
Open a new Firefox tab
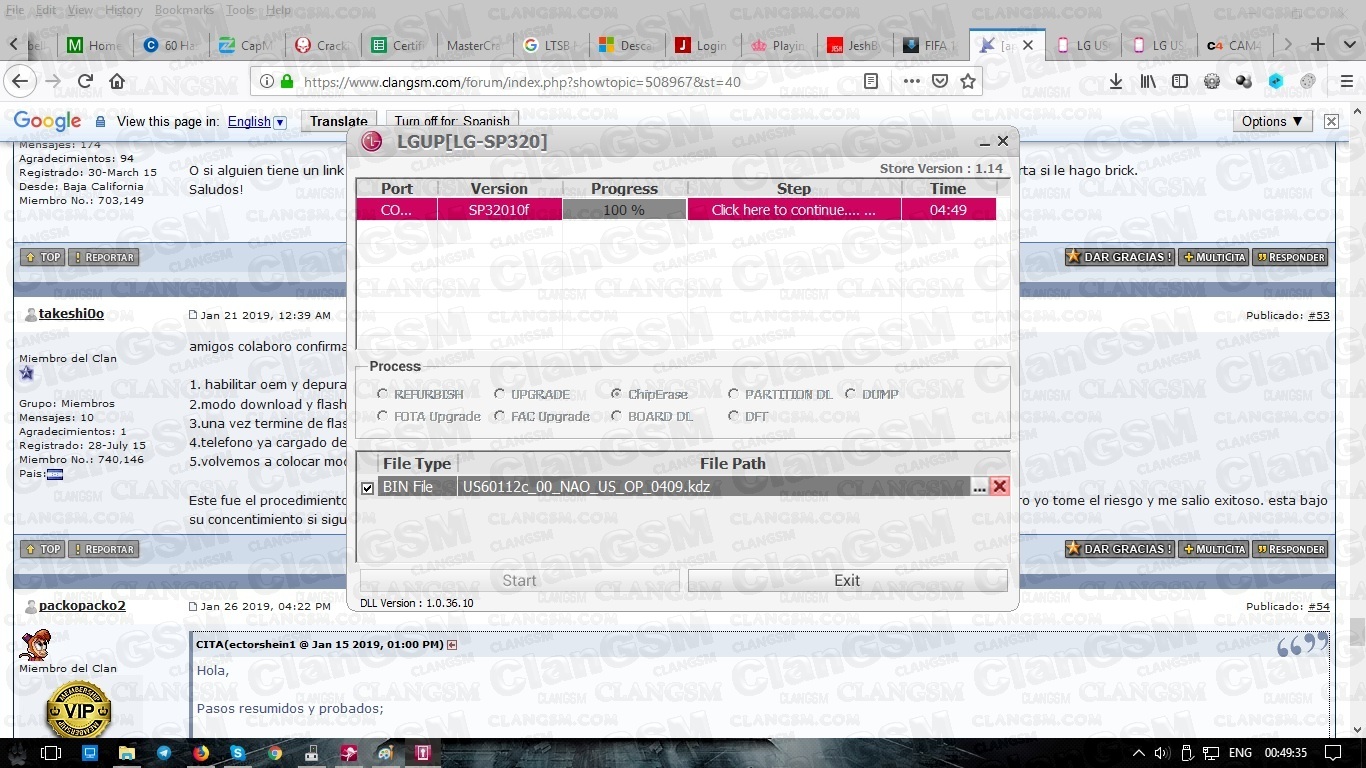(x=1318, y=45)
